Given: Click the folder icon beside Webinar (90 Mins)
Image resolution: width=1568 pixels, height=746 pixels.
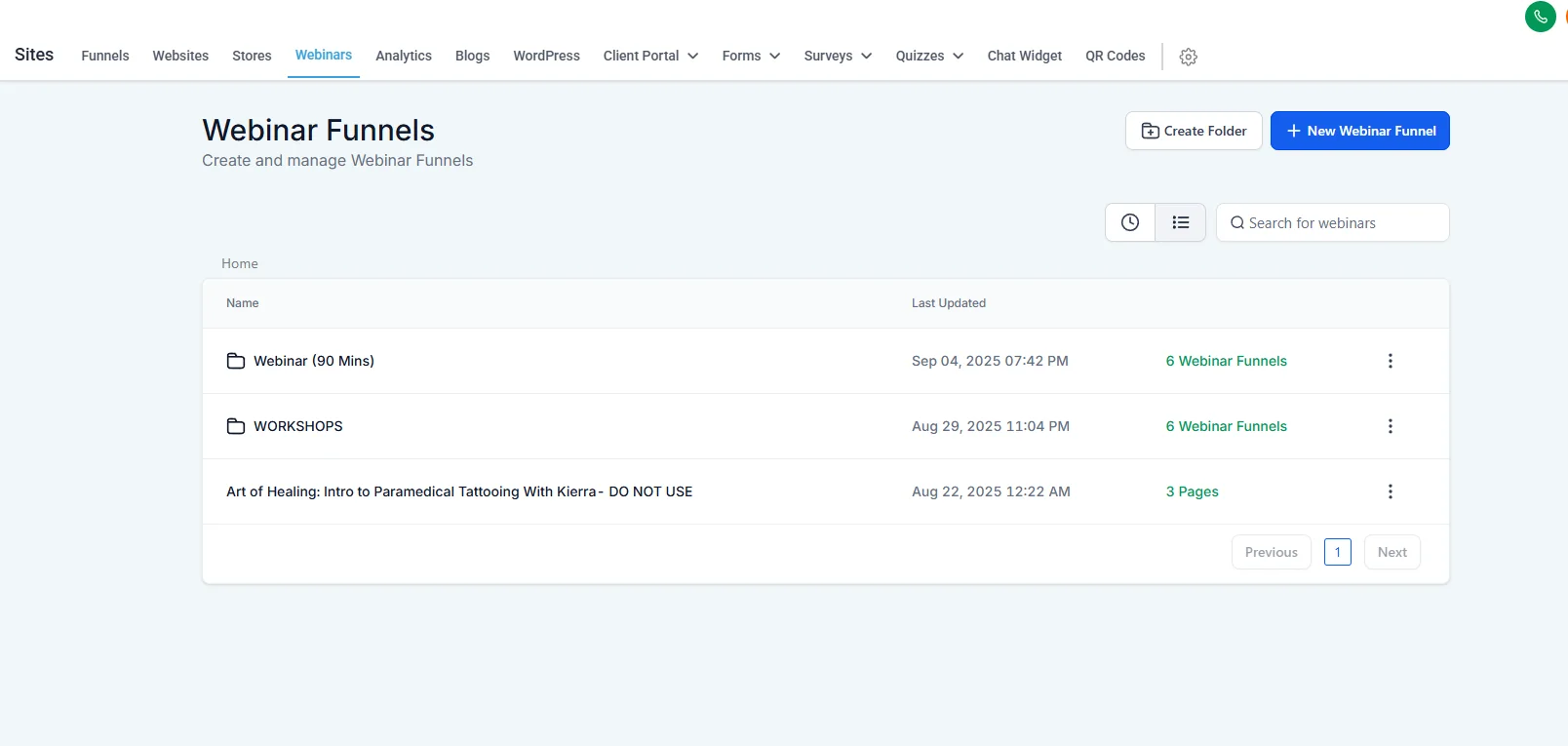Looking at the screenshot, I should [236, 361].
